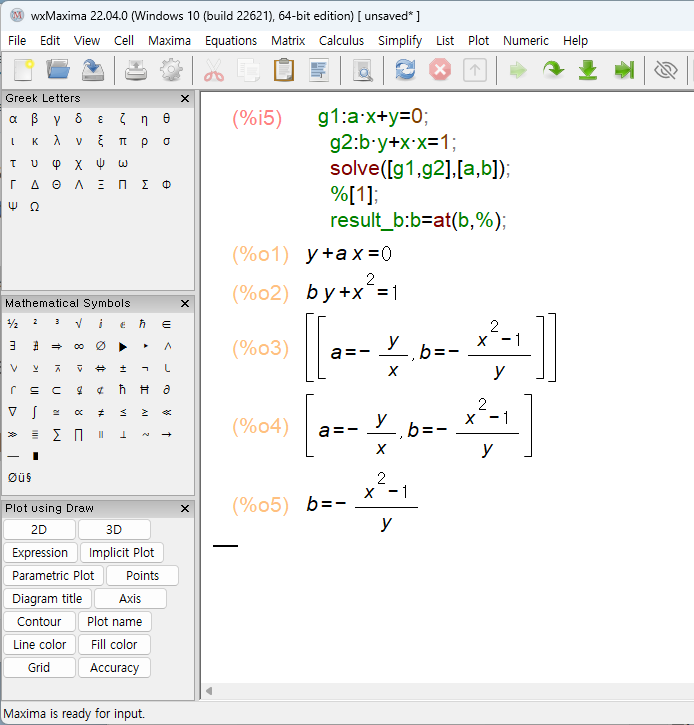Insert Greek letter alpha
The height and width of the screenshot is (725, 694).
coord(13,119)
